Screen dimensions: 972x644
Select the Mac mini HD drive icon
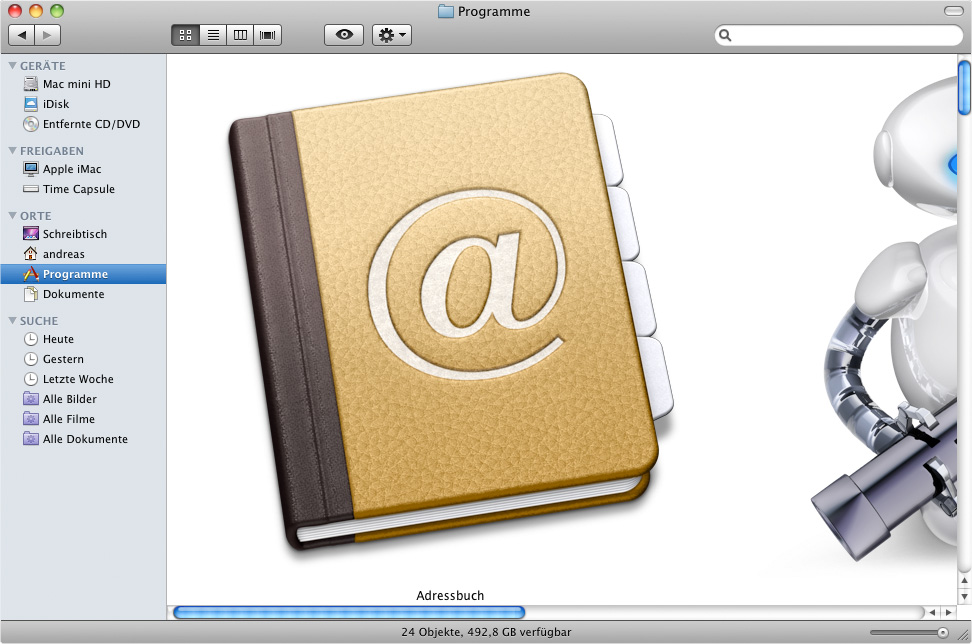coord(30,84)
